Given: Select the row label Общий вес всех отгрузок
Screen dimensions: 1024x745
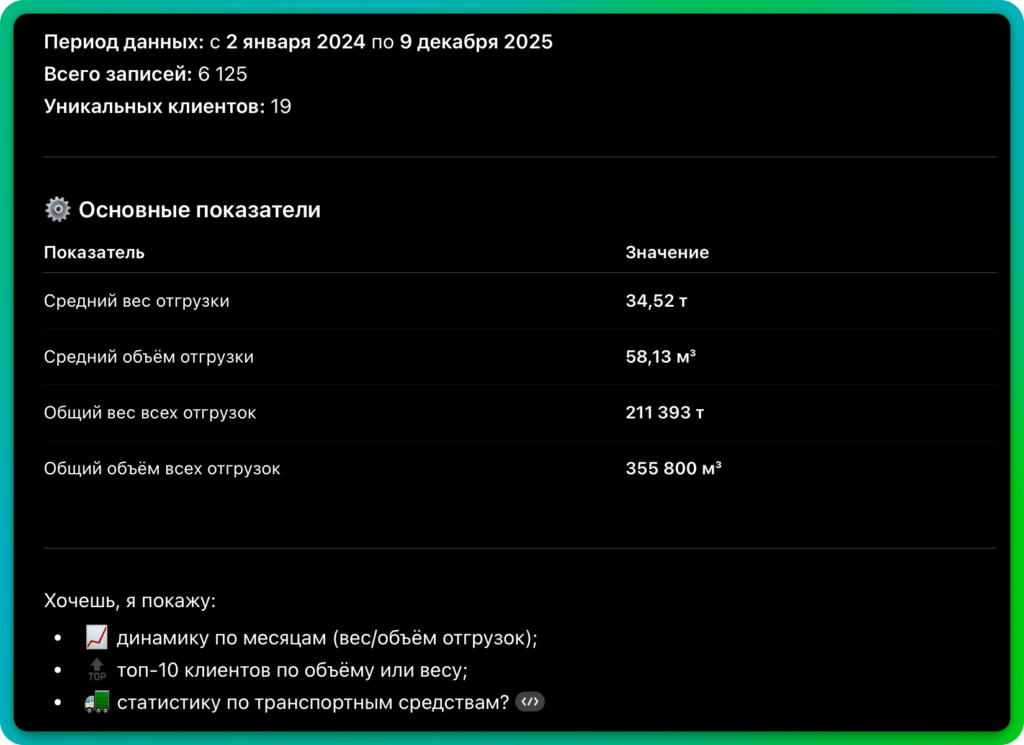Looking at the screenshot, I should click(150, 413).
